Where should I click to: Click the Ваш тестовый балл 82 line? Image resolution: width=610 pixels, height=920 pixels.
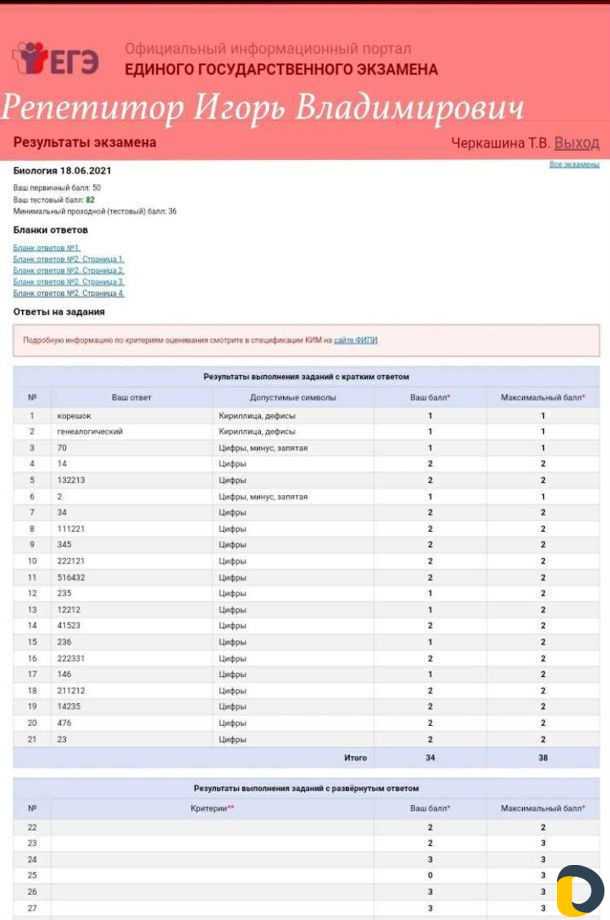click(53, 199)
